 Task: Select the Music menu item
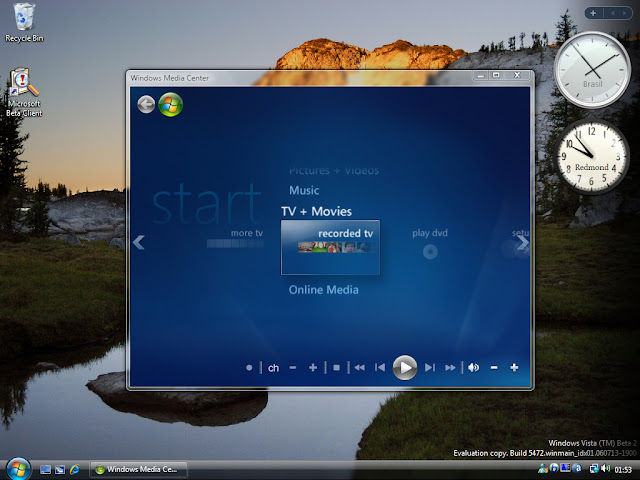click(x=304, y=190)
